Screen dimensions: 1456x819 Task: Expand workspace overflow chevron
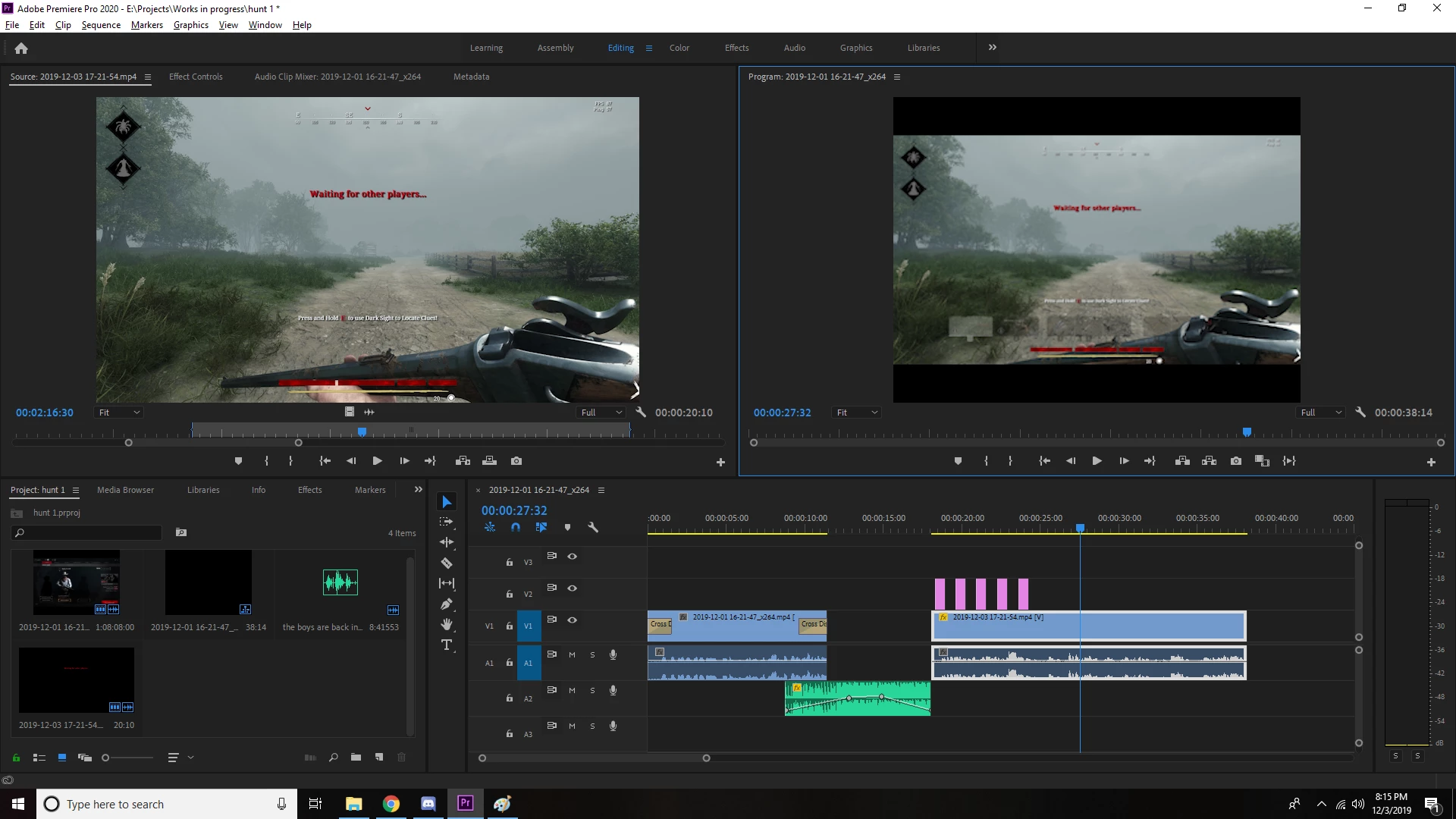pos(993,48)
